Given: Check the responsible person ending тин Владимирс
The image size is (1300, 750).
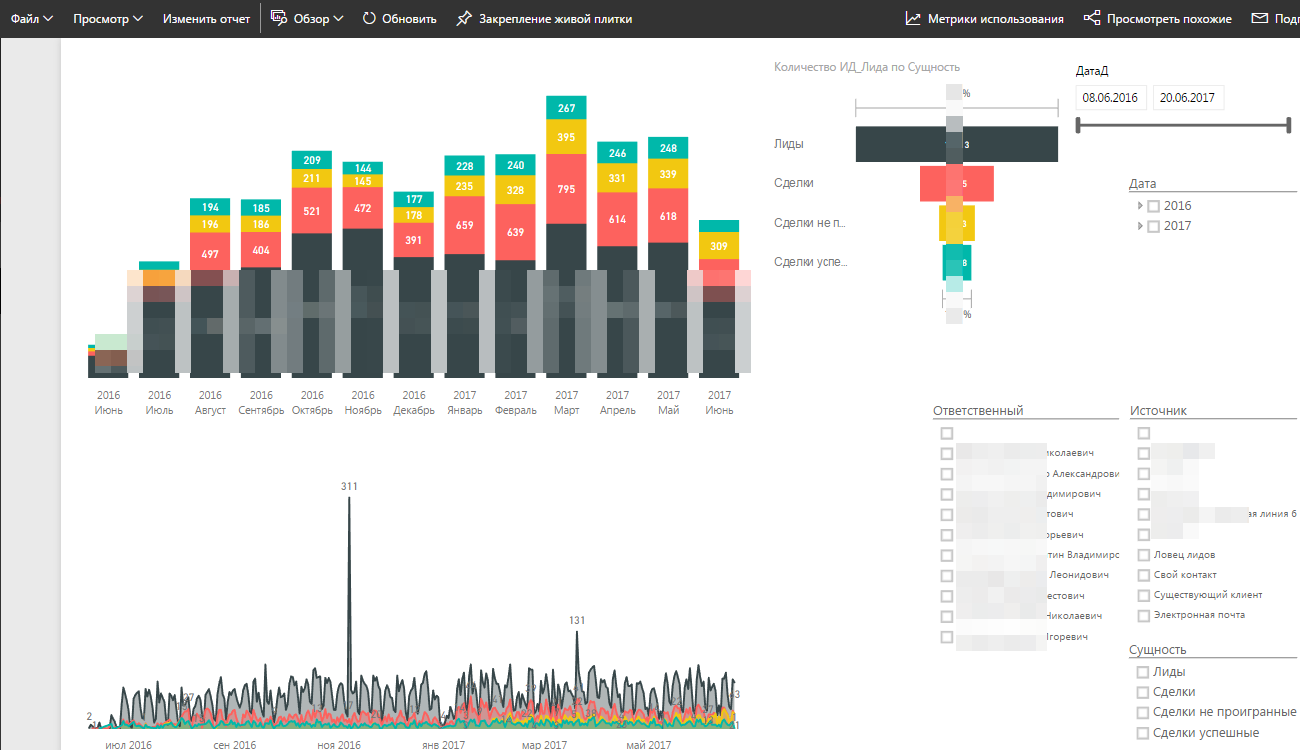Looking at the screenshot, I should [x=947, y=555].
